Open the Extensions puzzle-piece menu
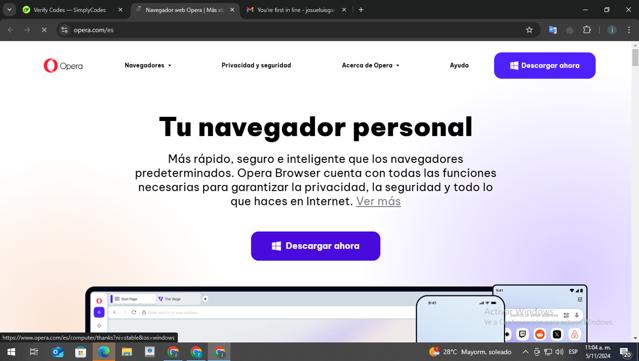This screenshot has width=639, height=361. (586, 30)
